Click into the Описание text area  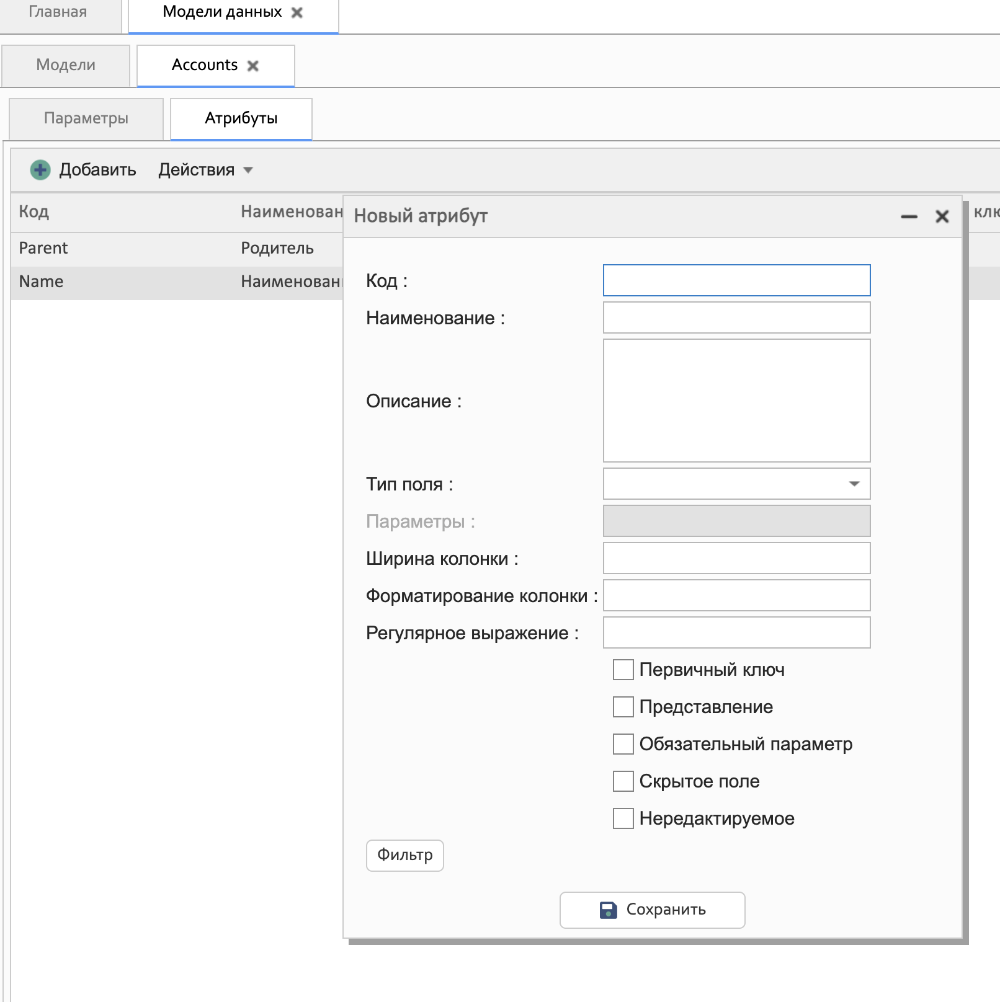[x=736, y=400]
